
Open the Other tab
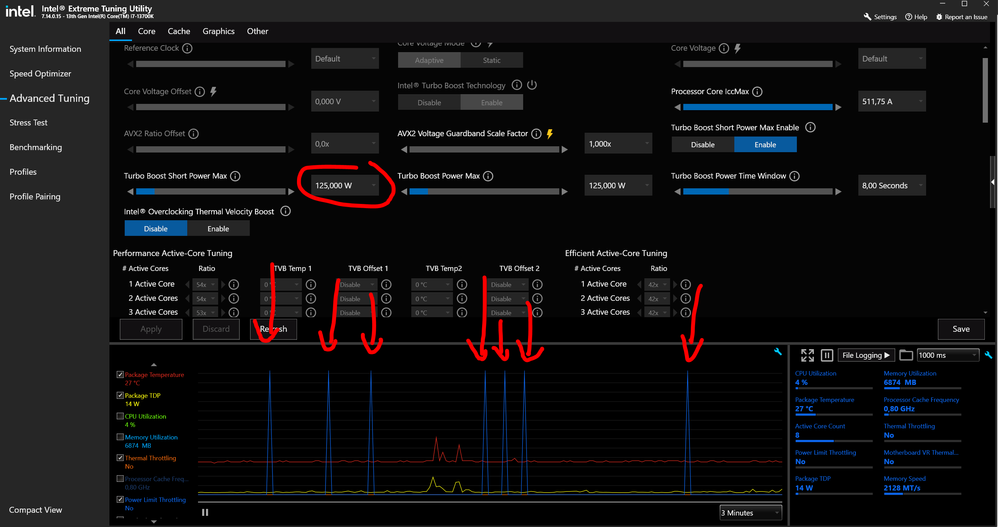coord(257,31)
